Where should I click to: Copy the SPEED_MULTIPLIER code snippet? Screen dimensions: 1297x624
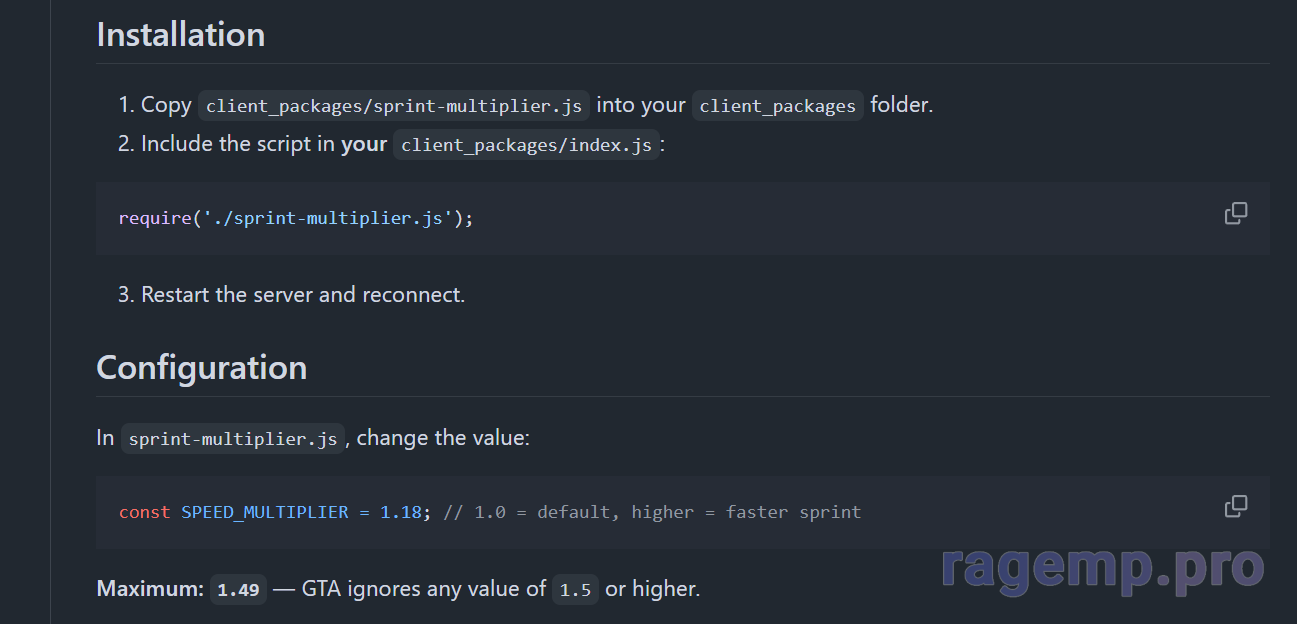tap(1236, 506)
